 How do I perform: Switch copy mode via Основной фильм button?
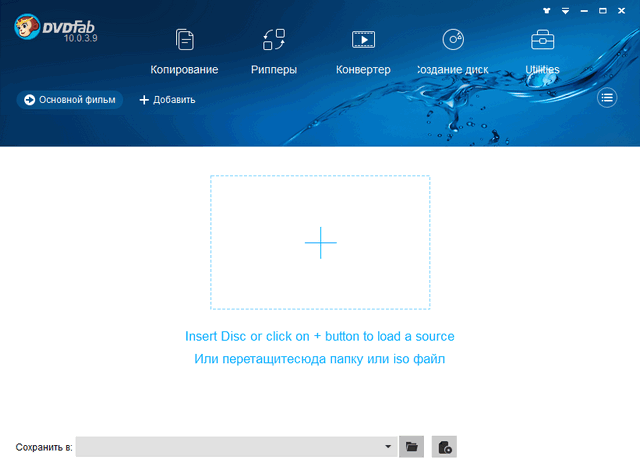tap(70, 100)
